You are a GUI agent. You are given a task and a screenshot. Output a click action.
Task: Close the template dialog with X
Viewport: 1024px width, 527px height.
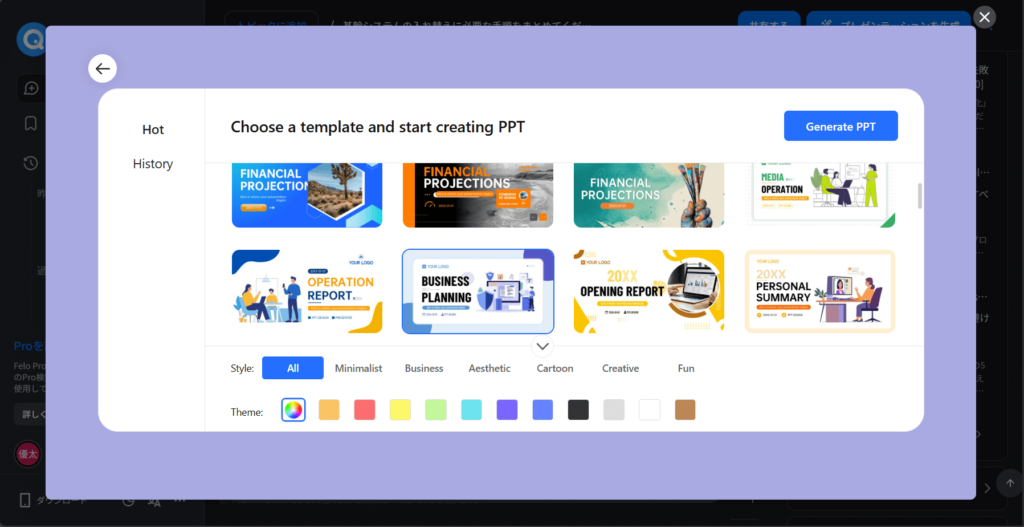coord(985,17)
